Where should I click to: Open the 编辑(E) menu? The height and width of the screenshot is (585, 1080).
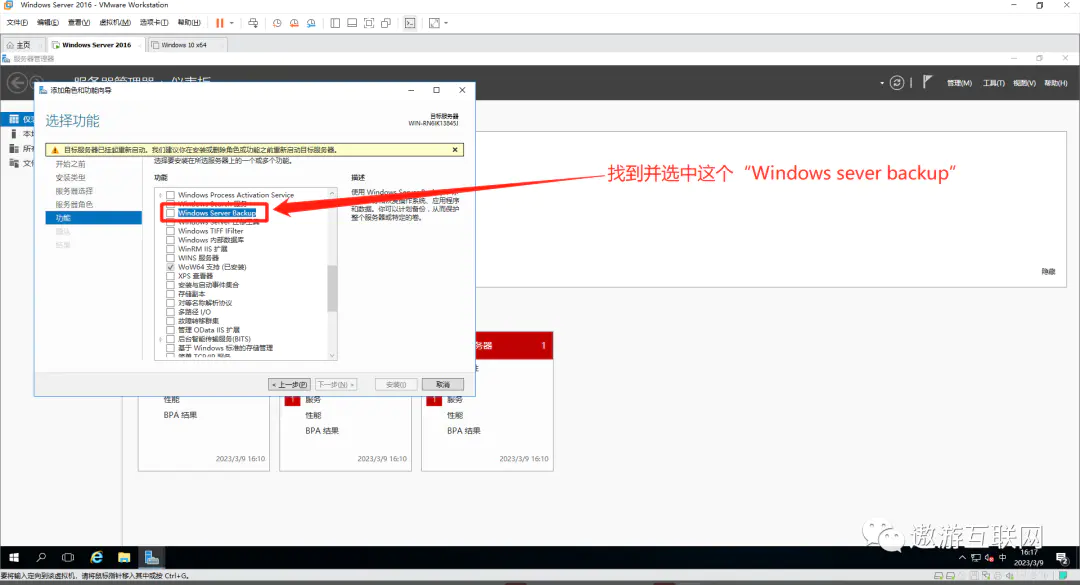click(x=48, y=23)
